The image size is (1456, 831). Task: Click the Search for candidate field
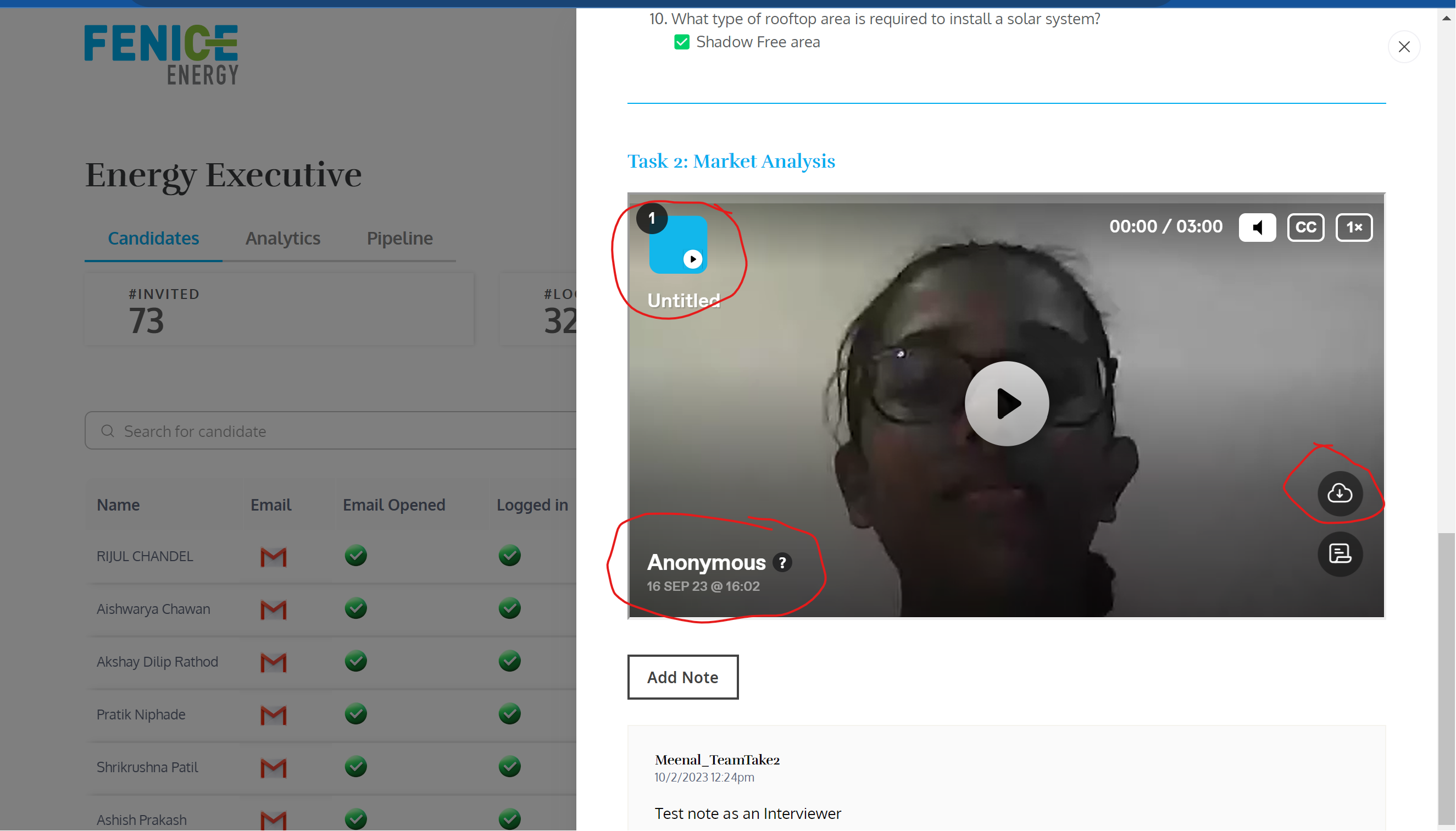[x=331, y=431]
